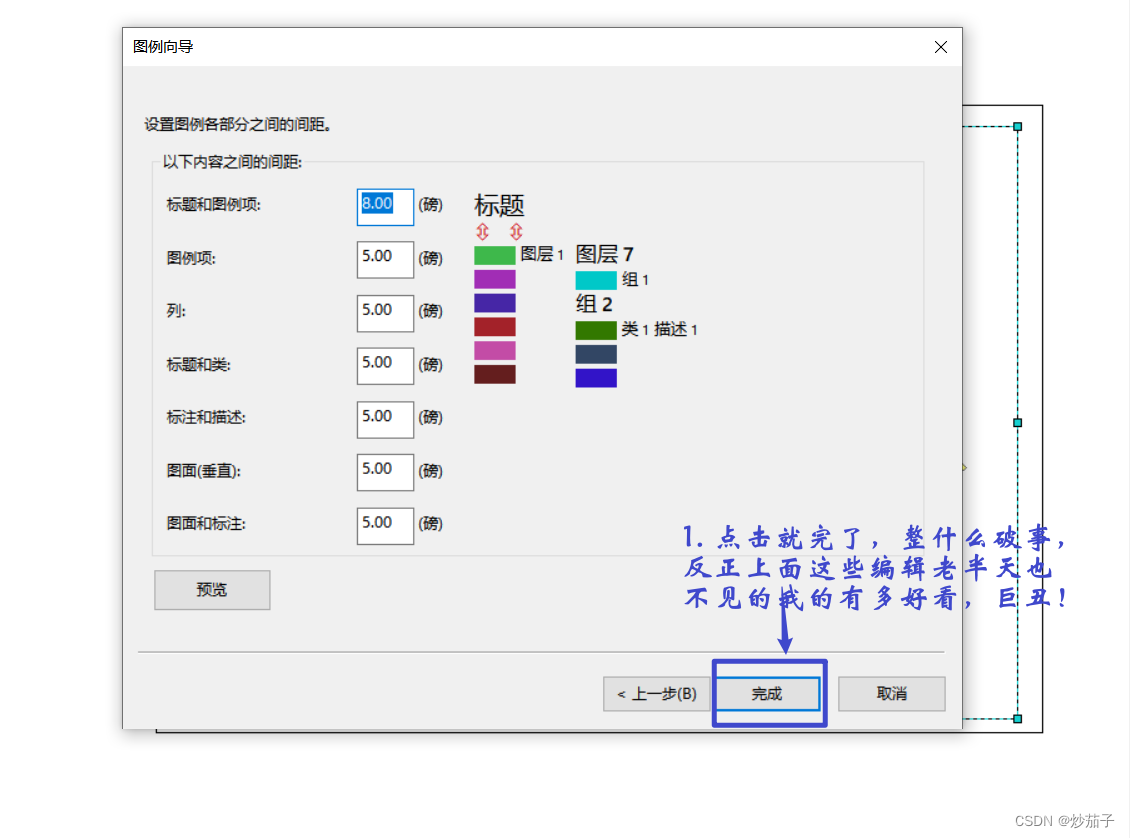
Task: Edit the 标注和描述 spacing field
Action: (385, 419)
